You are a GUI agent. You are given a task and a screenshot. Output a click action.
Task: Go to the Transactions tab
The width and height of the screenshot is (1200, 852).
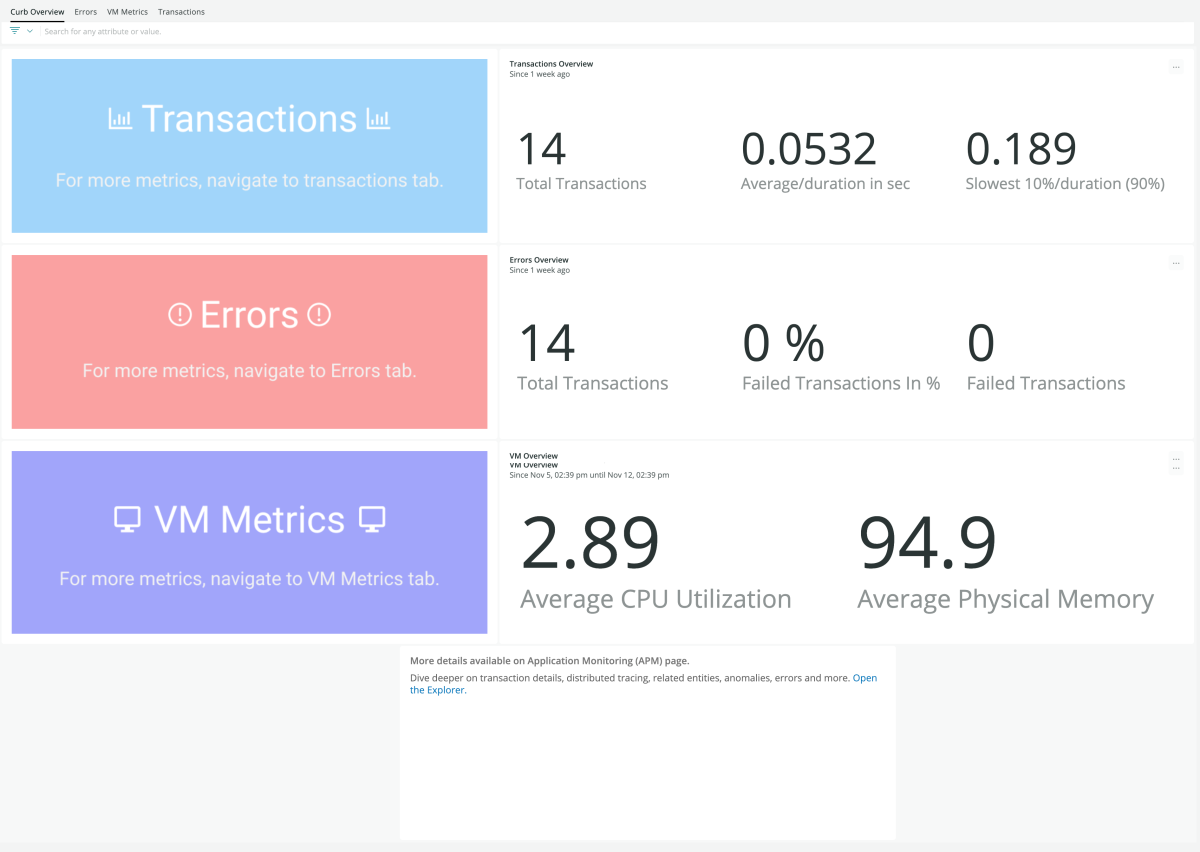coord(181,12)
